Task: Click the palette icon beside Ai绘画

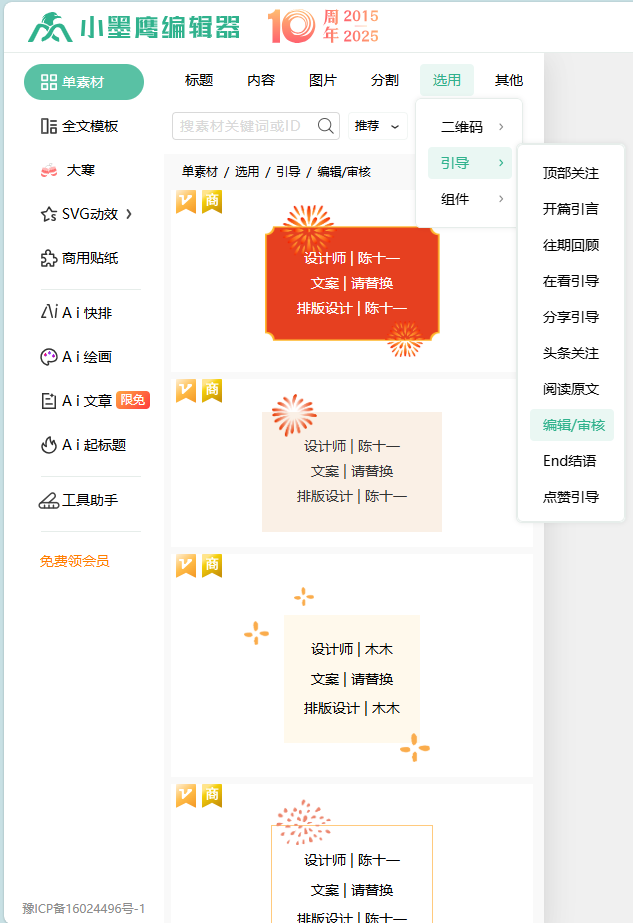Action: [x=49, y=357]
